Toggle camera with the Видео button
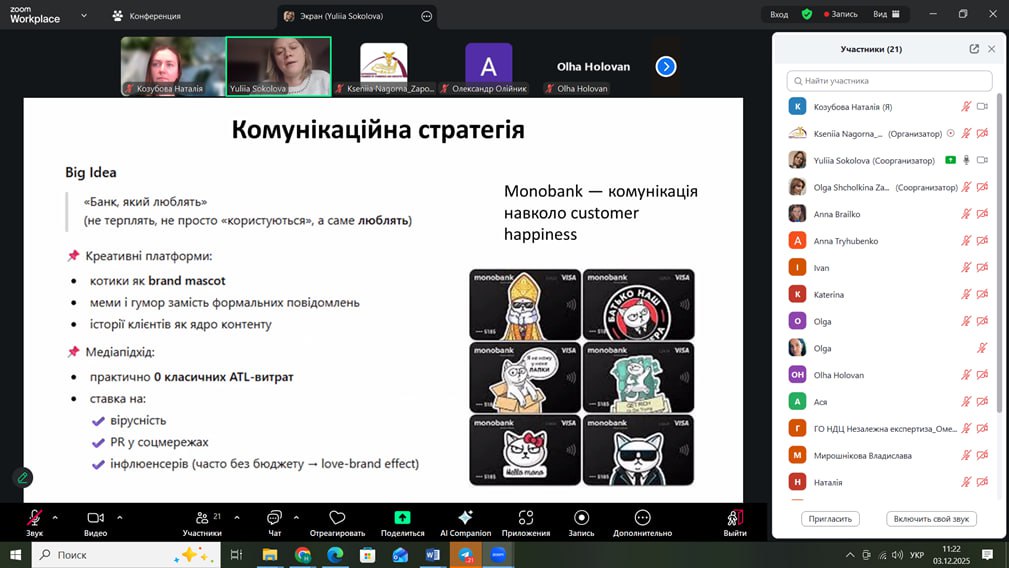 click(95, 518)
